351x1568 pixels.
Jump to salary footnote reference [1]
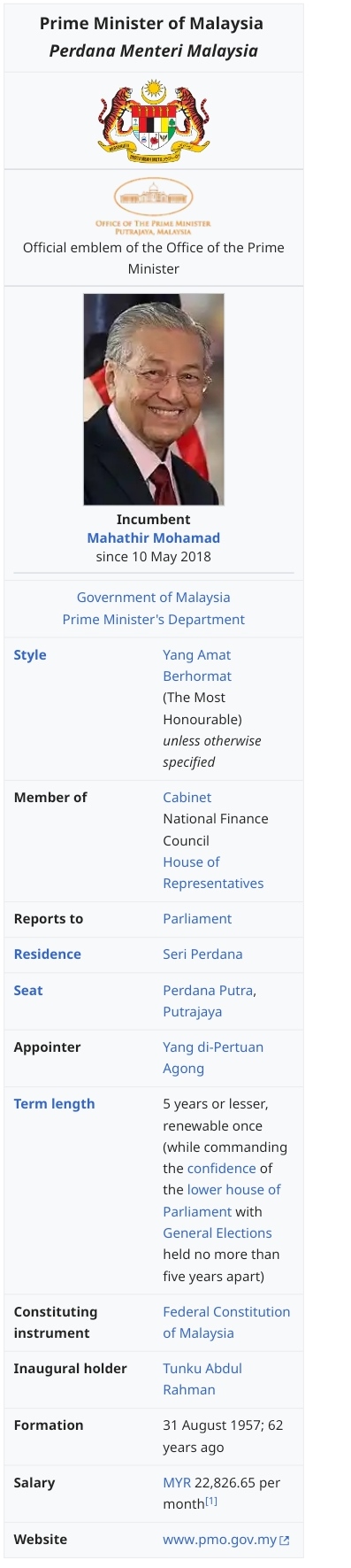[x=211, y=1502]
